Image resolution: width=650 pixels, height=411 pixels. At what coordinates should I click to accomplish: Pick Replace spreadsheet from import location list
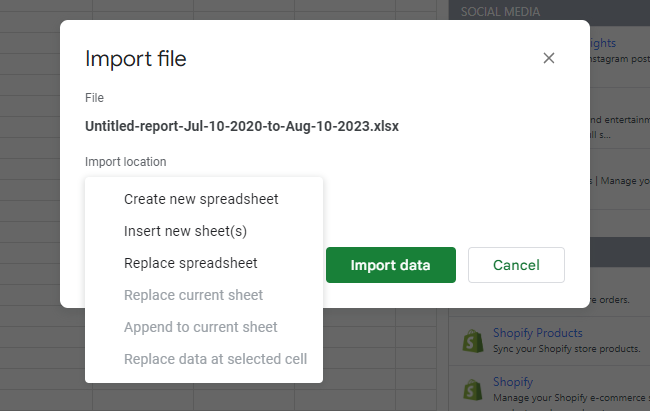(x=191, y=263)
